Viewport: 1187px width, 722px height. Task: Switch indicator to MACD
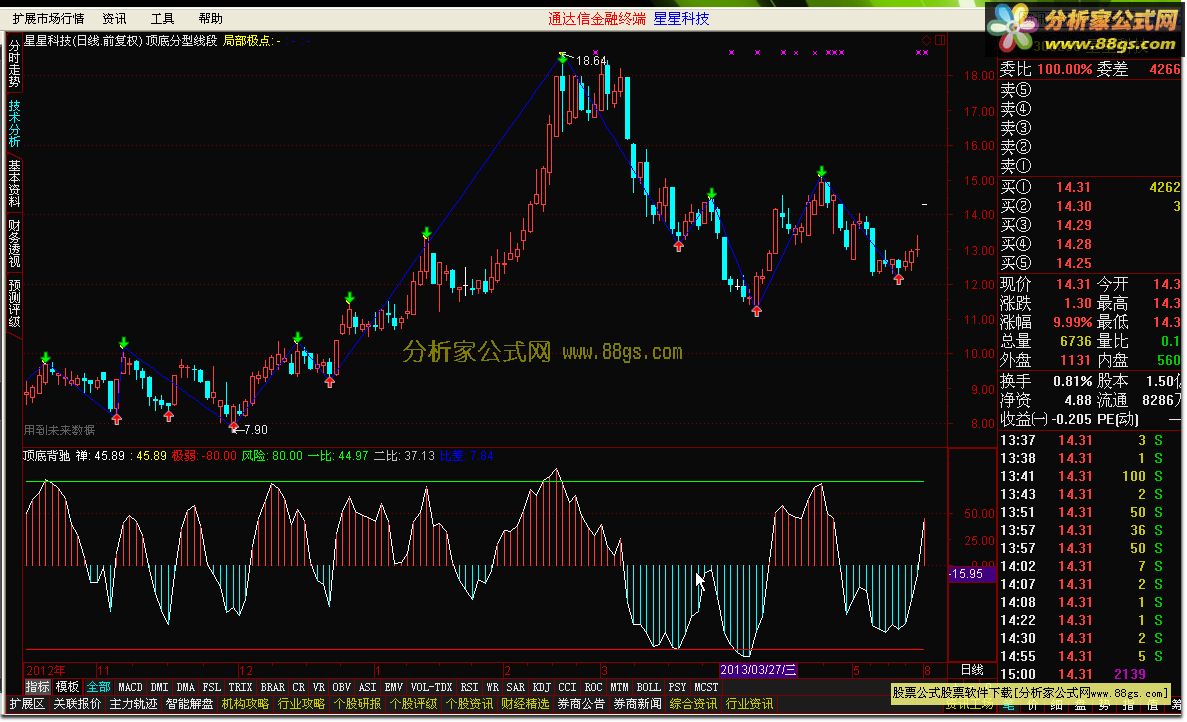130,687
